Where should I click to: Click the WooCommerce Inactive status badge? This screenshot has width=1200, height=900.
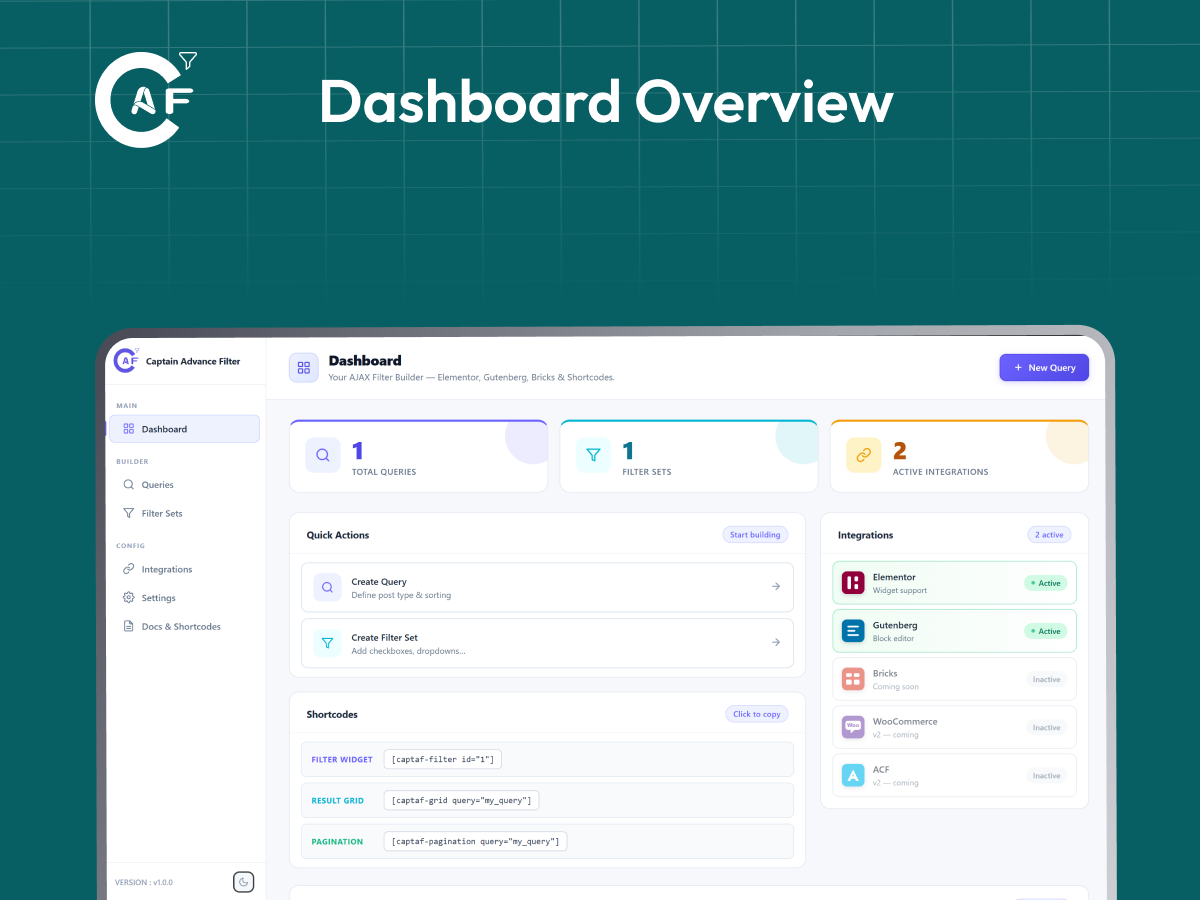pos(1047,727)
